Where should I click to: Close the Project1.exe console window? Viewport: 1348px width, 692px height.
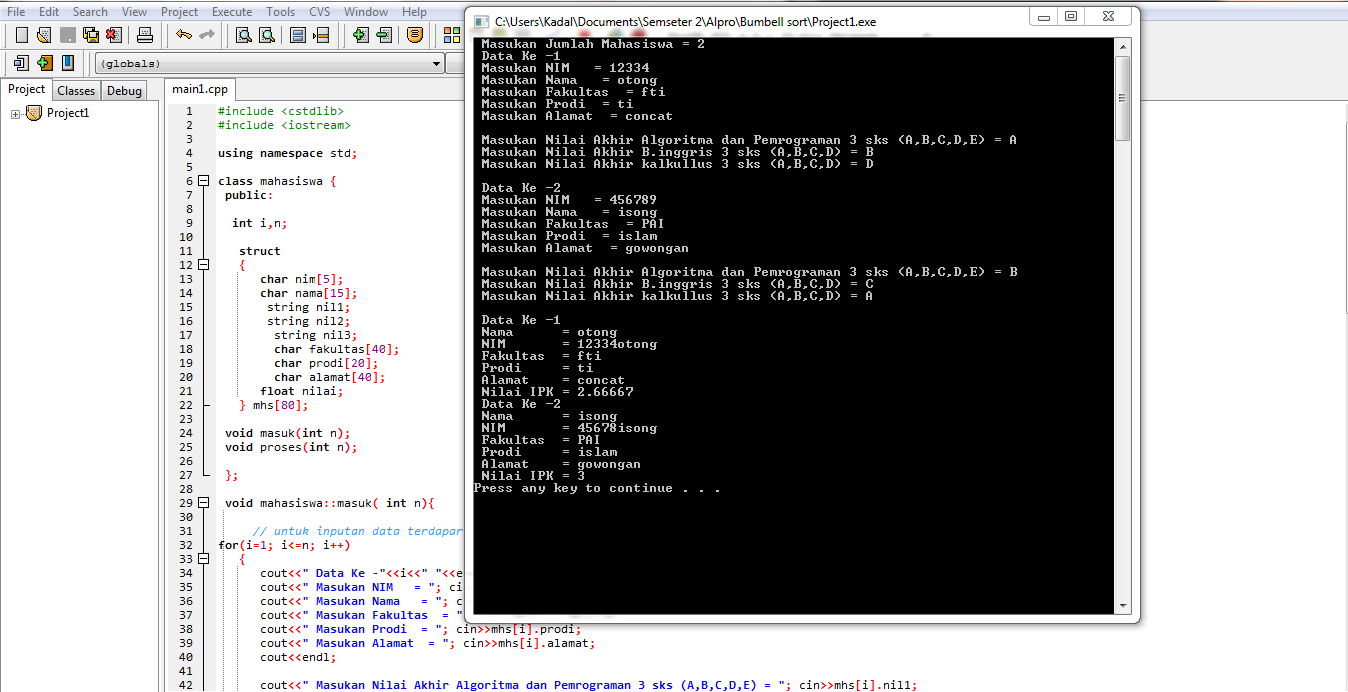click(1108, 16)
